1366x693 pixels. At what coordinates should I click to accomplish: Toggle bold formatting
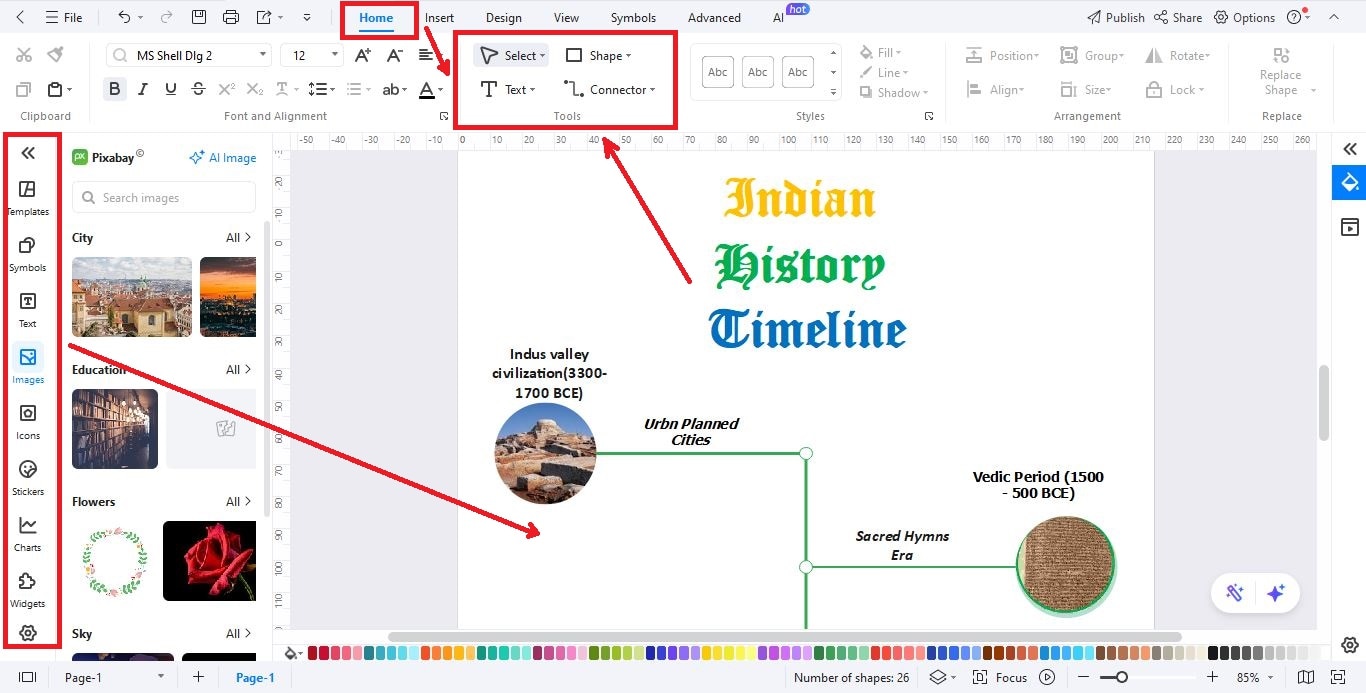[114, 88]
